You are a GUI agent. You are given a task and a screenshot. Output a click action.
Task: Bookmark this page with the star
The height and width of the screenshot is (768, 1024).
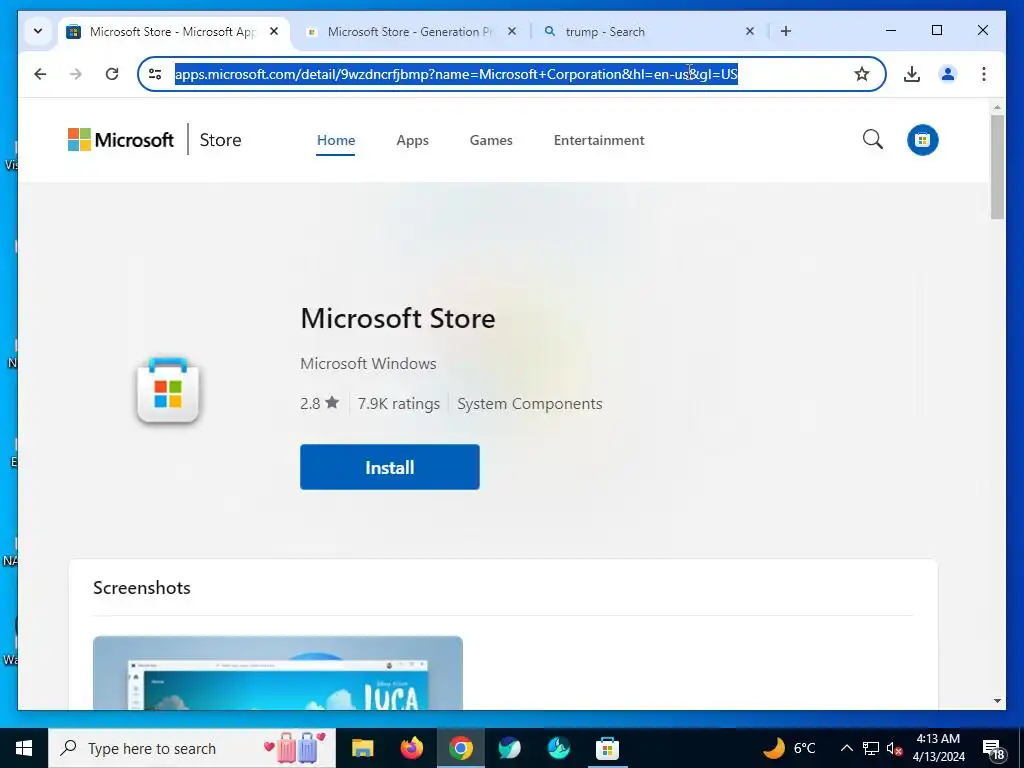pyautogui.click(x=862, y=74)
